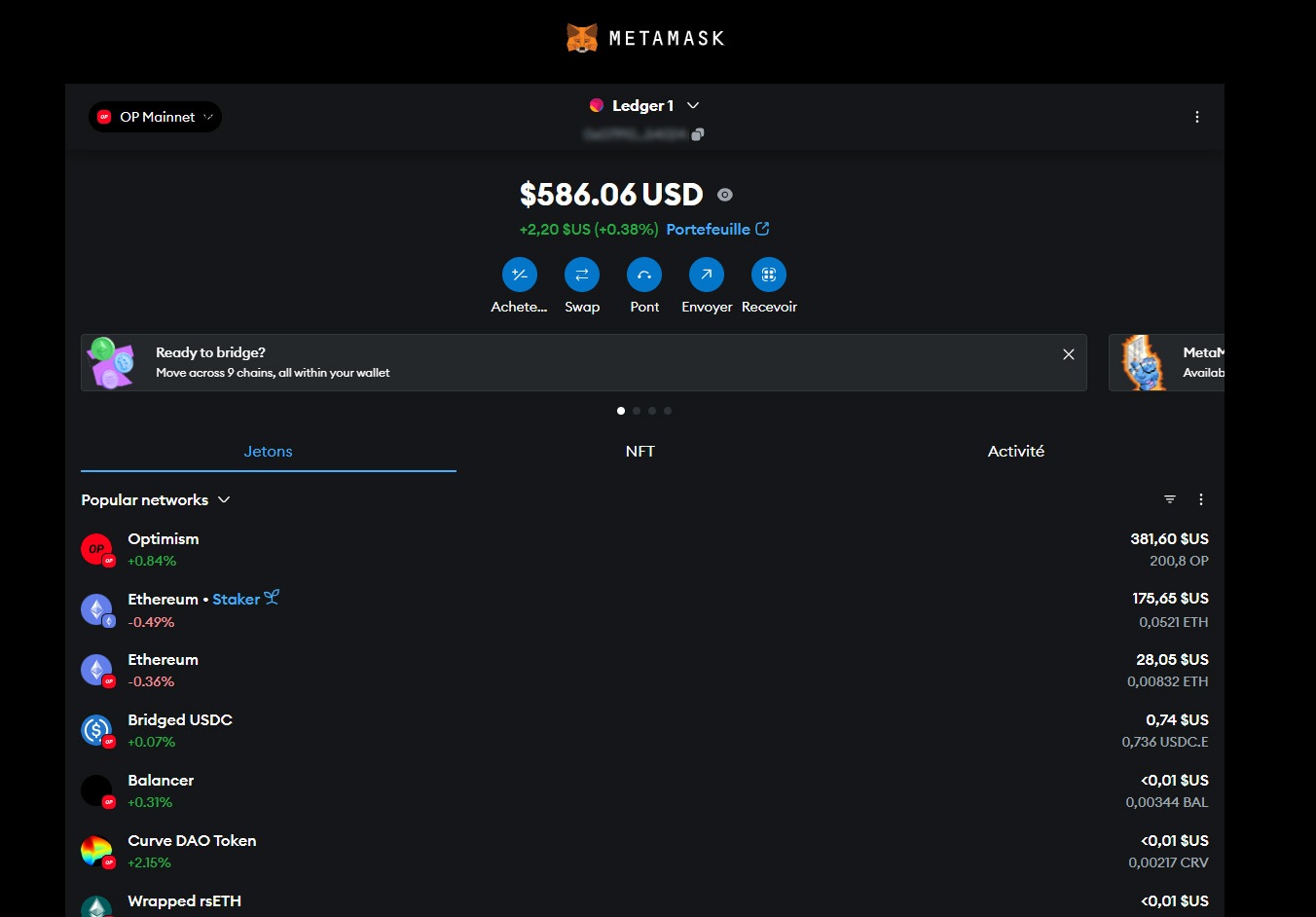Close the Ready to bridge banner

[x=1069, y=354]
